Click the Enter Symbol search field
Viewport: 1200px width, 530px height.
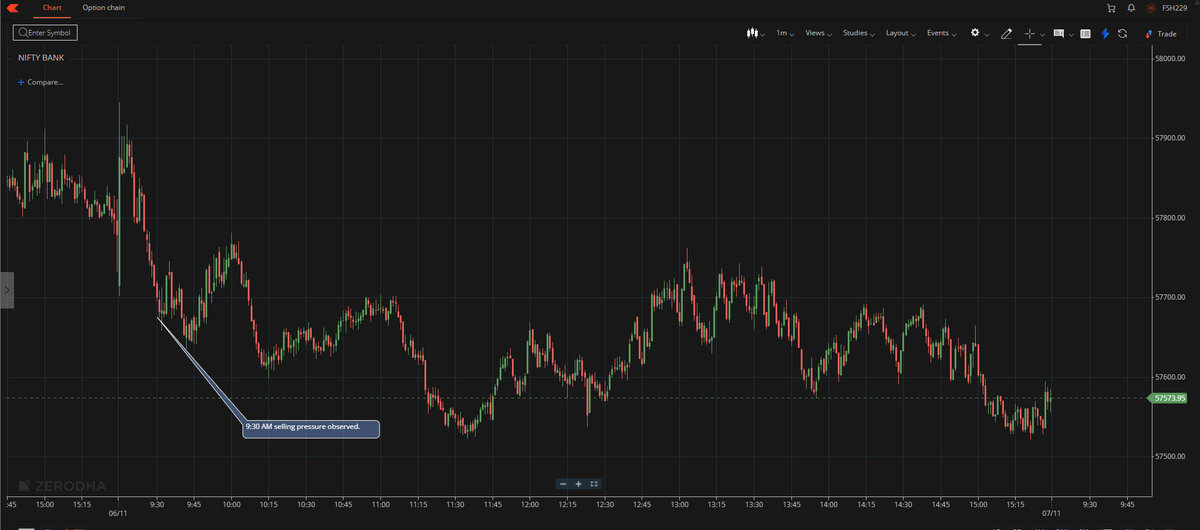45,33
